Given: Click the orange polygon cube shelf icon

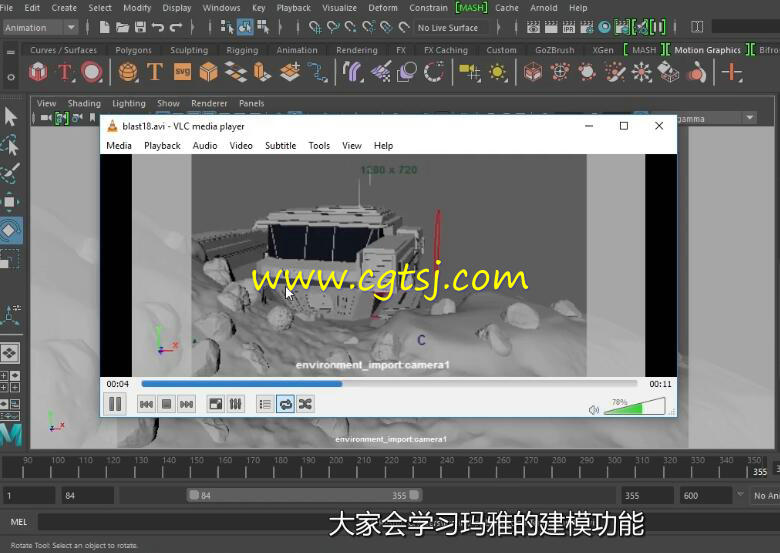Looking at the screenshot, I should 208,72.
